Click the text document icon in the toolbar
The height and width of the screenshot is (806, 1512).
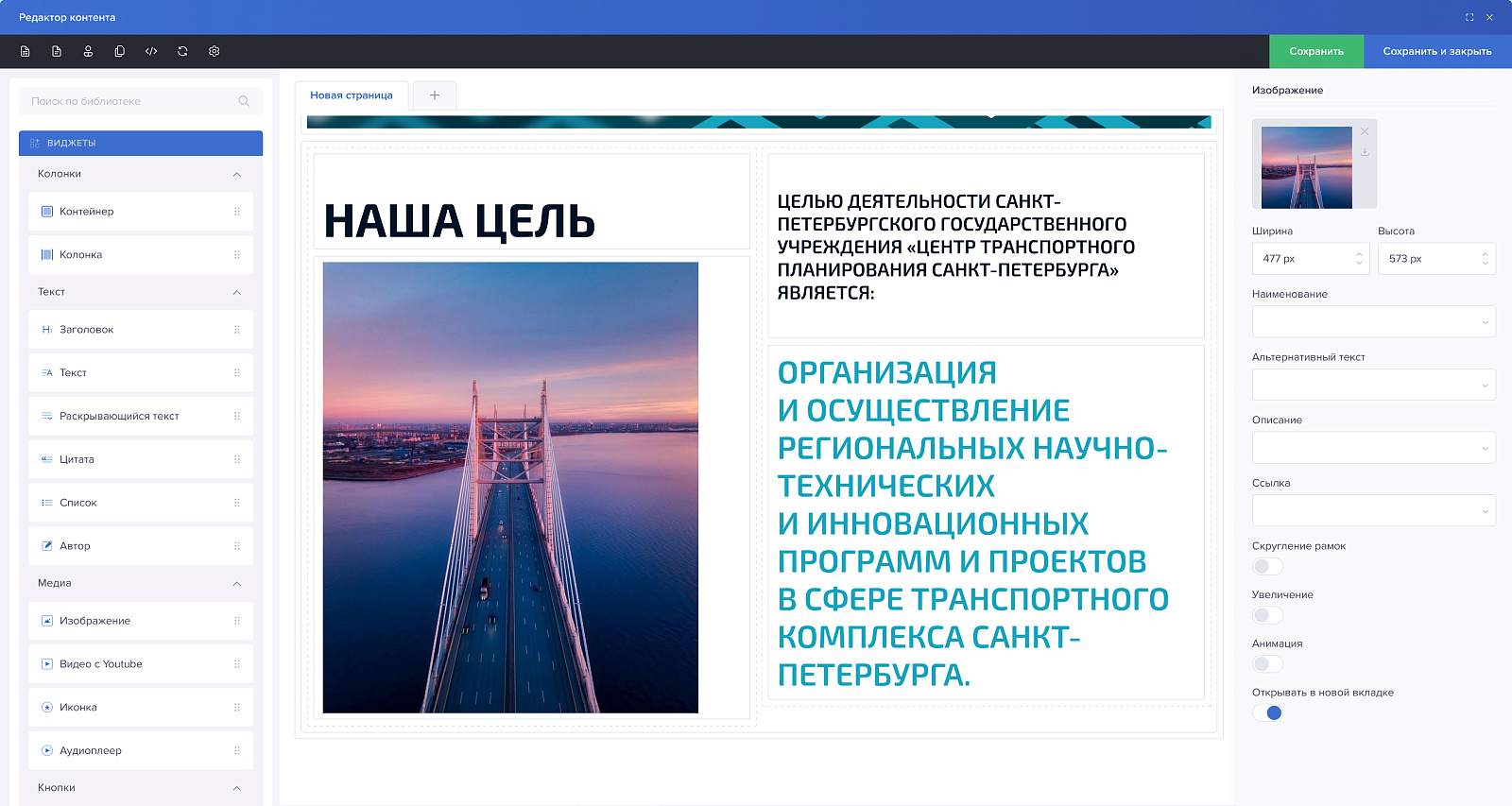pos(57,51)
